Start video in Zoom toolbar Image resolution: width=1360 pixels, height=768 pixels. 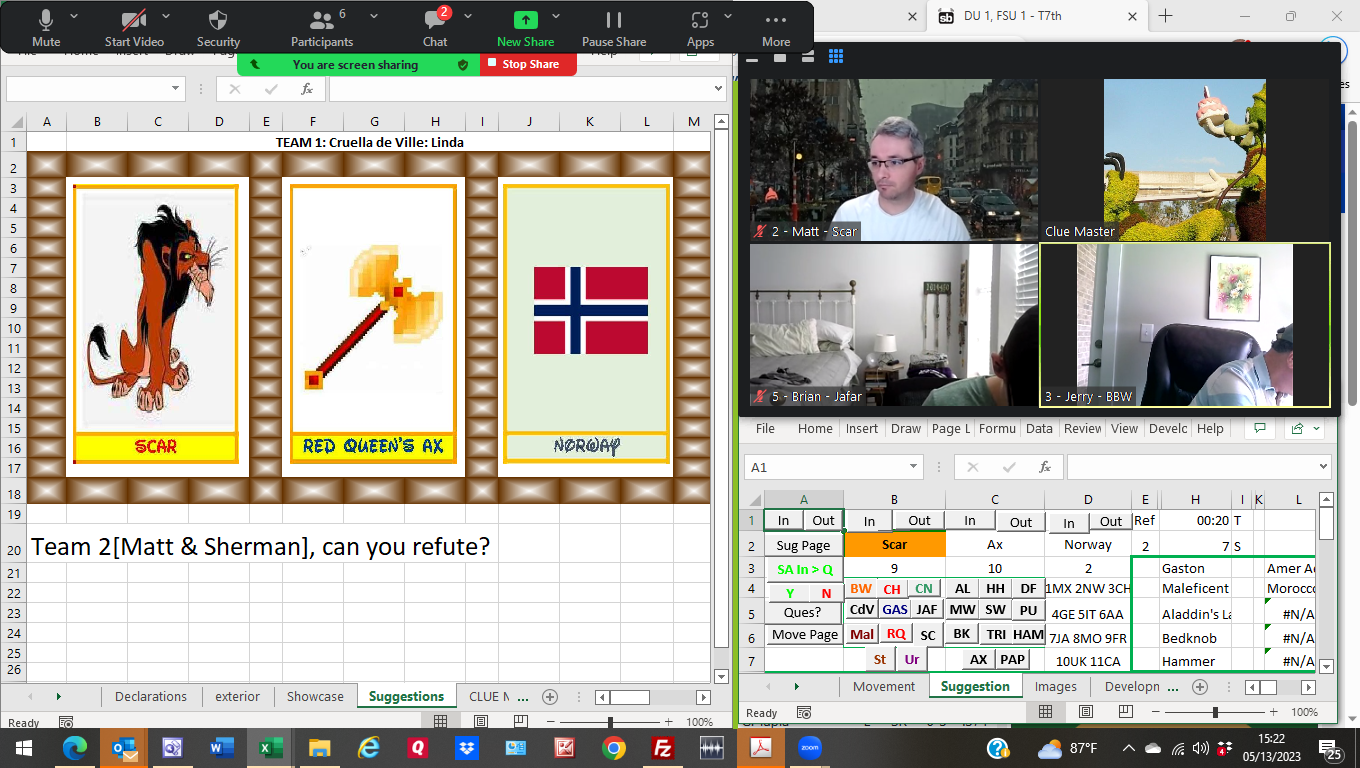click(x=134, y=28)
